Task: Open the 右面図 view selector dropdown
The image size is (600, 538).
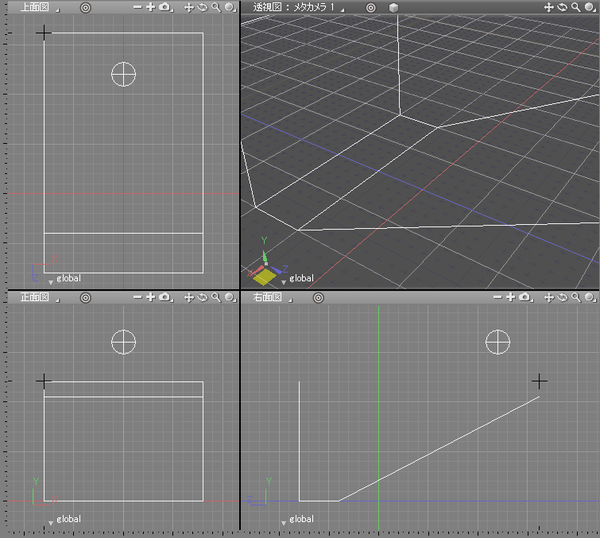Action: [x=272, y=297]
